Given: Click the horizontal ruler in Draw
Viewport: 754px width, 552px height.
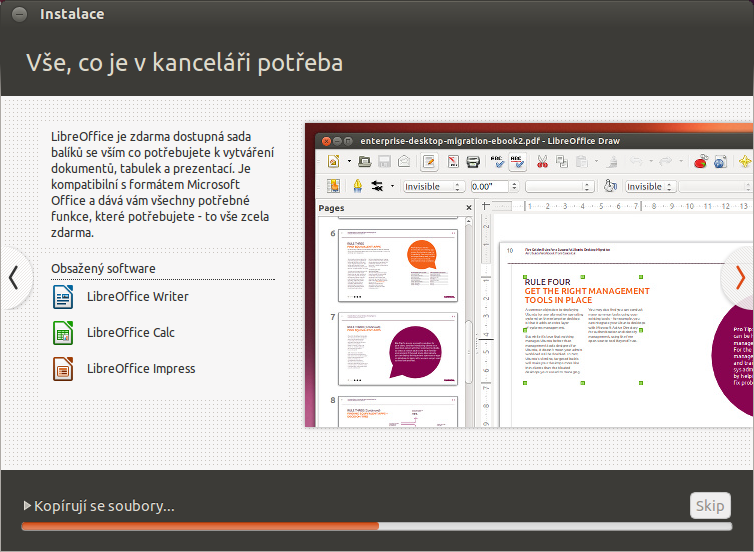Looking at the screenshot, I should tap(624, 206).
